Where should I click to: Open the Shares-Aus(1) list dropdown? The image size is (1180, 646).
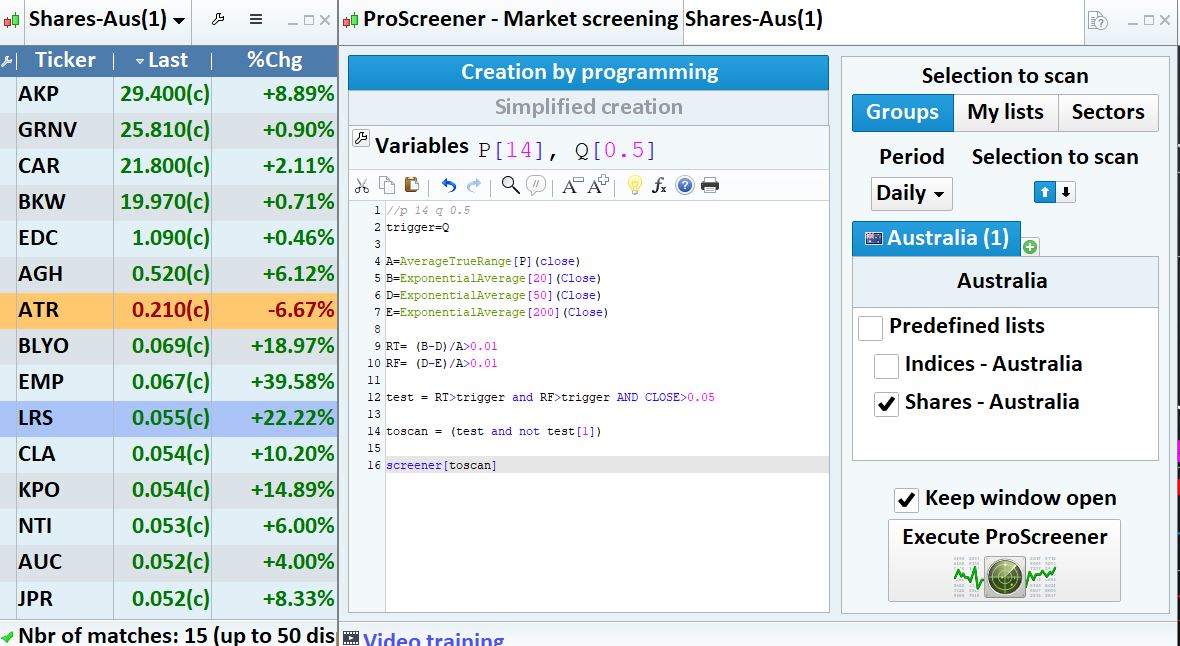click(x=107, y=20)
